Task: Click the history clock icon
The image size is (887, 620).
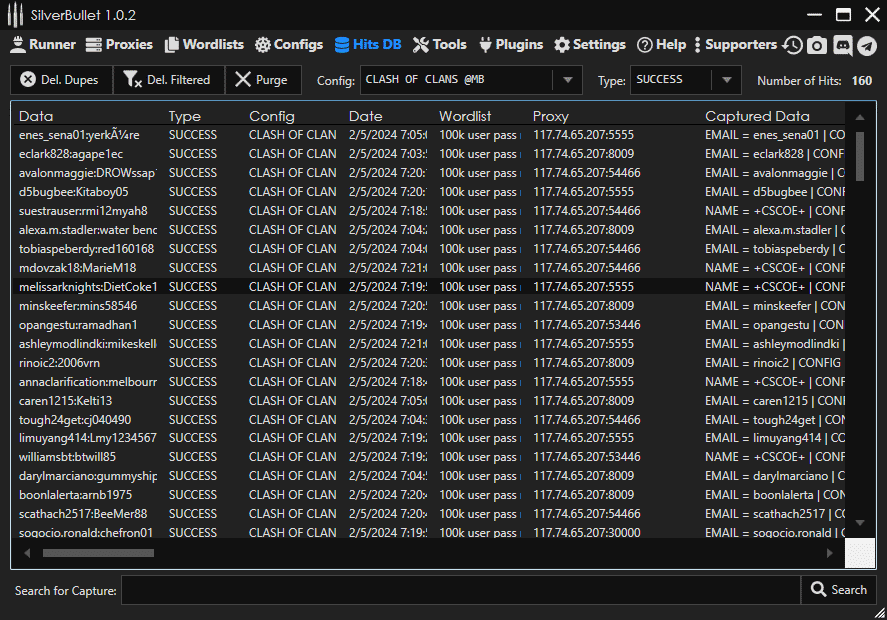Action: coord(793,45)
